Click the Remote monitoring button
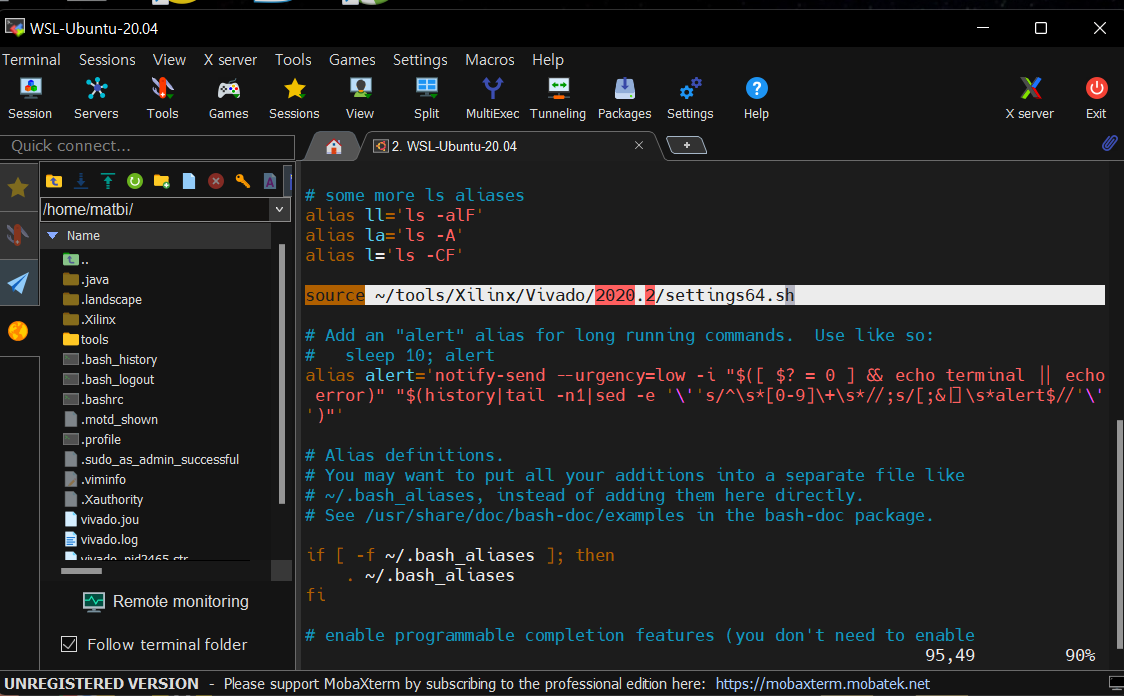Viewport: 1124px width, 696px height. [166, 601]
